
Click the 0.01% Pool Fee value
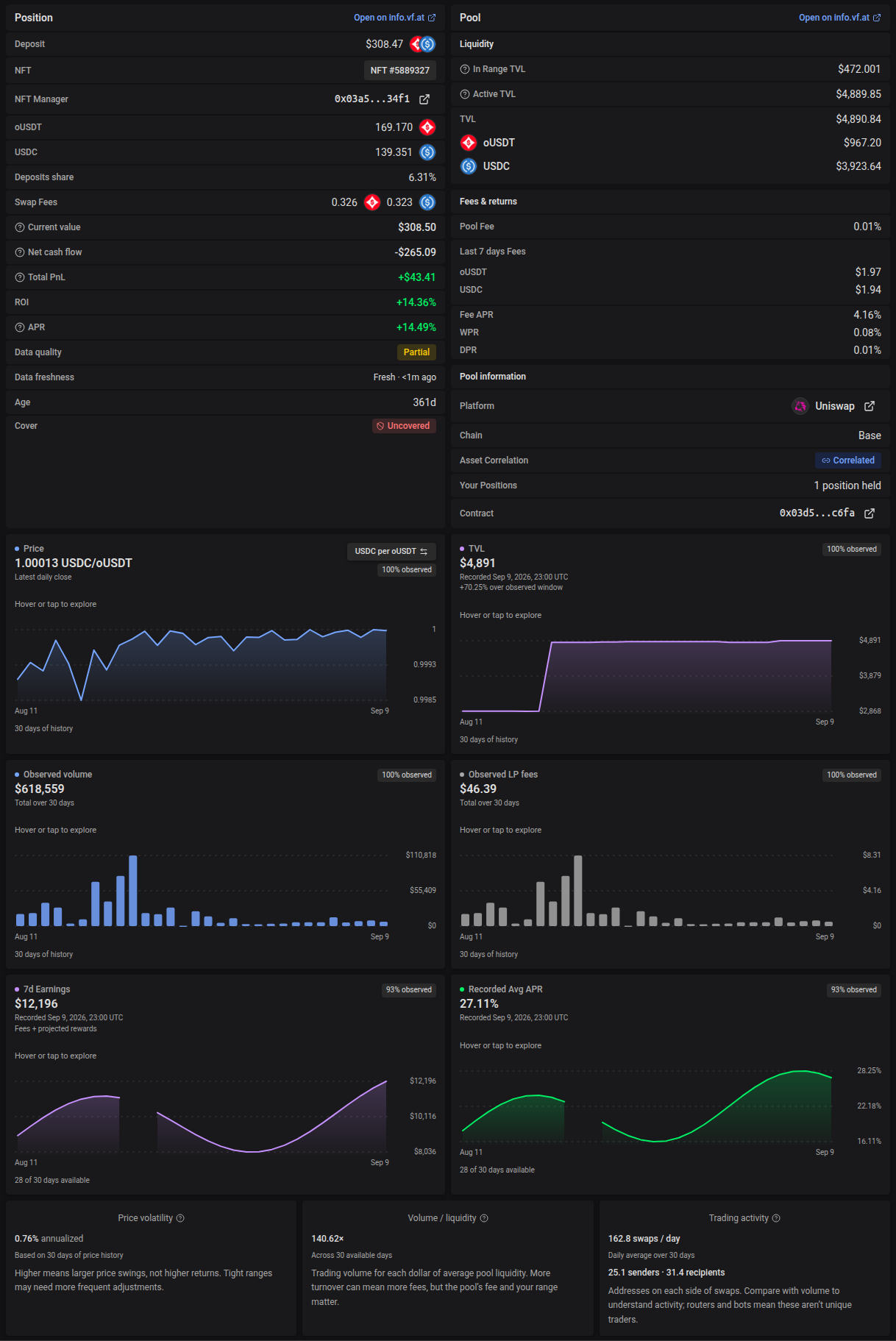(x=867, y=227)
